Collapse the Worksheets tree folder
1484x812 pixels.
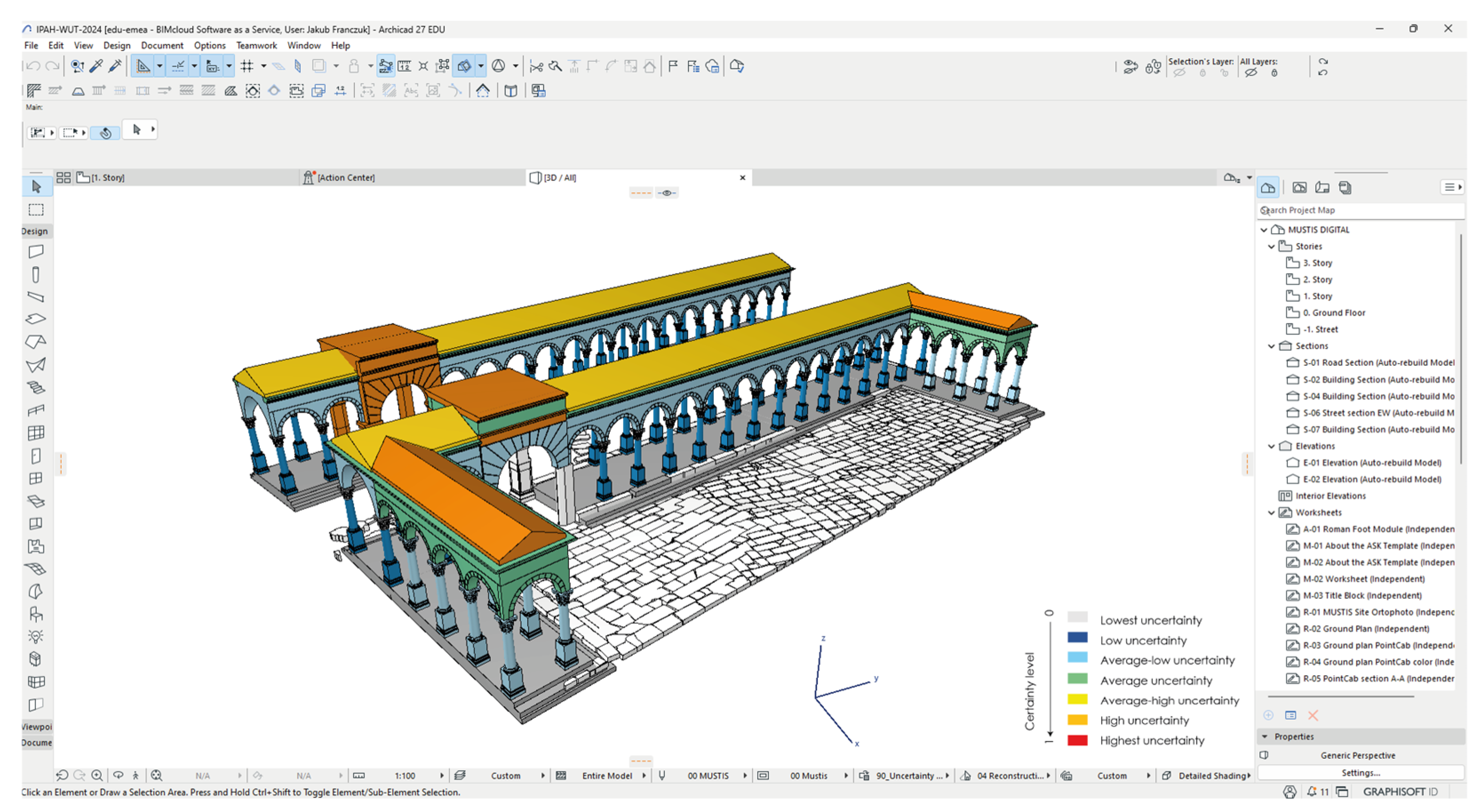point(1271,512)
